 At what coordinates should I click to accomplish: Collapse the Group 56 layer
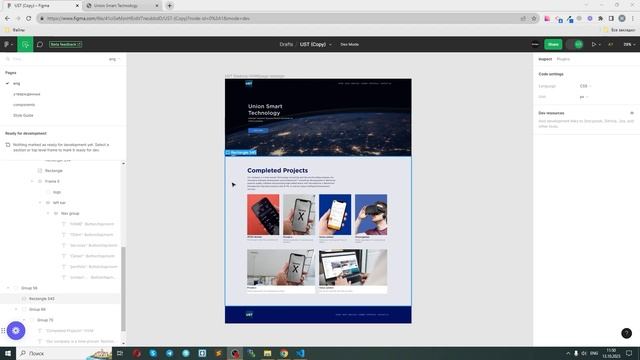(x=8, y=288)
